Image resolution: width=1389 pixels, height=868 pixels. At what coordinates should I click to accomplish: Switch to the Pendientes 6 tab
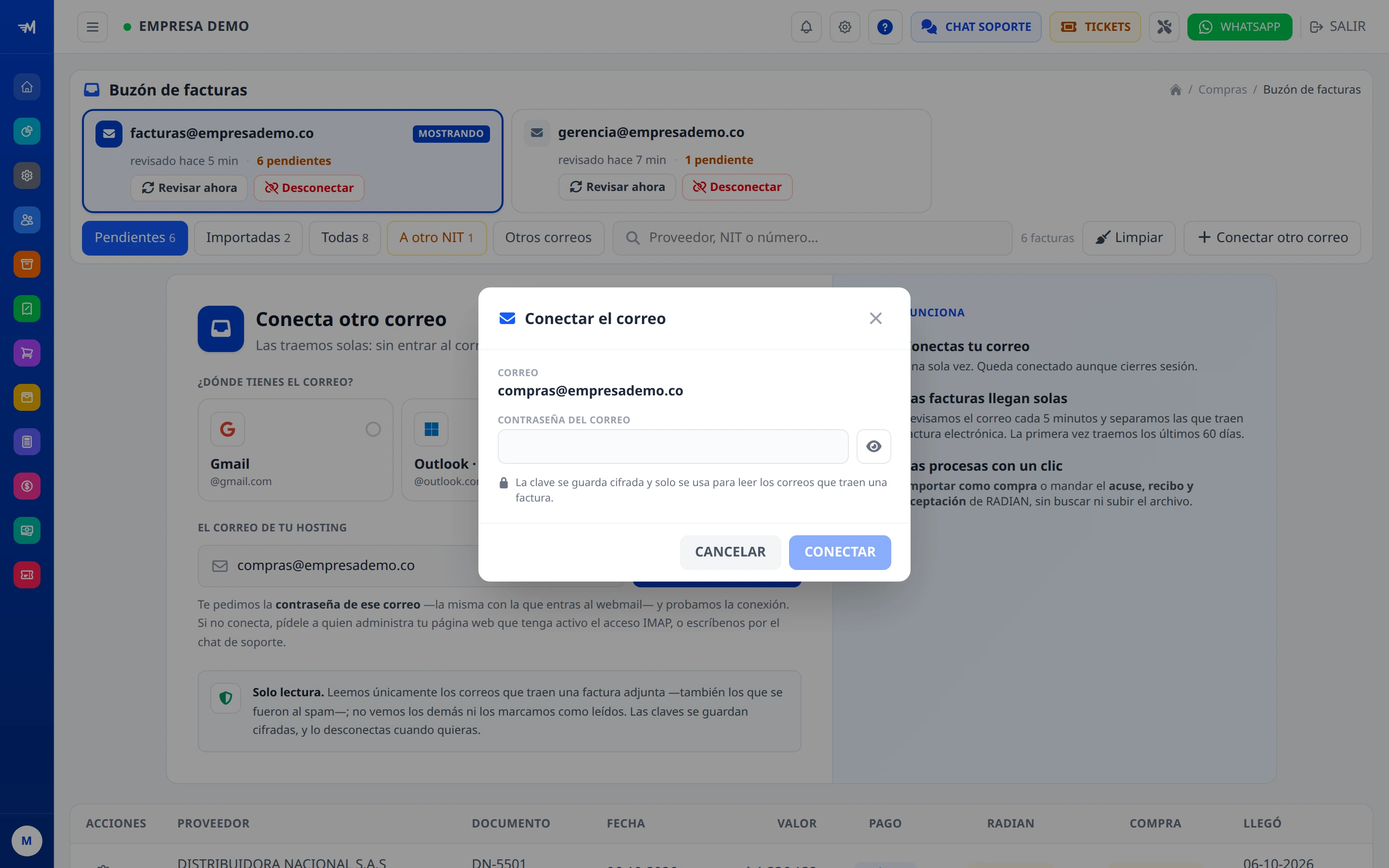[135, 238]
